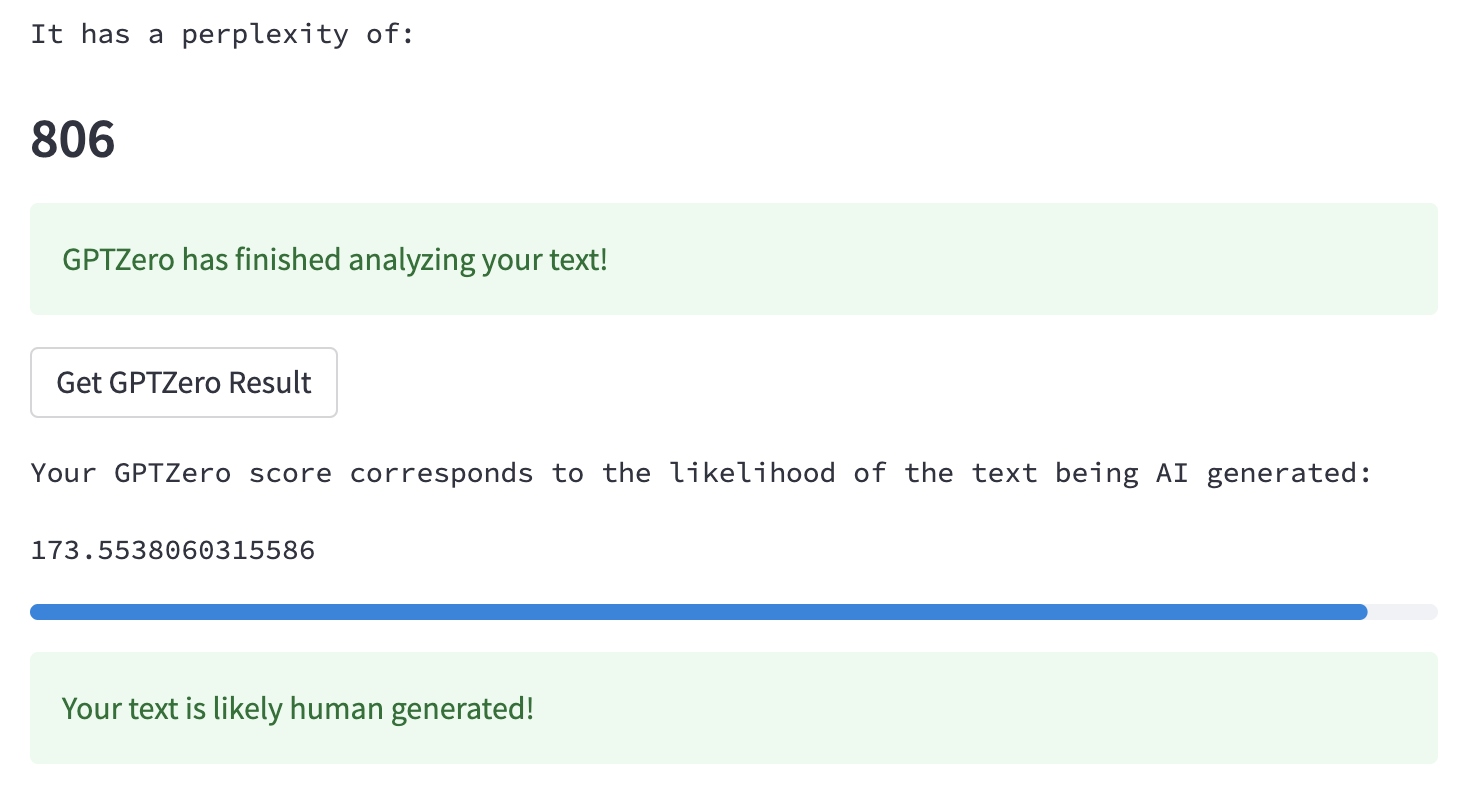Click the Get GPTZero Result button
The width and height of the screenshot is (1470, 788).
pos(184,382)
